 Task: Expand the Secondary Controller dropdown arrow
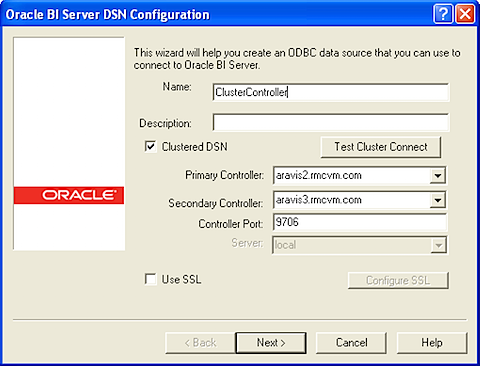click(x=438, y=200)
